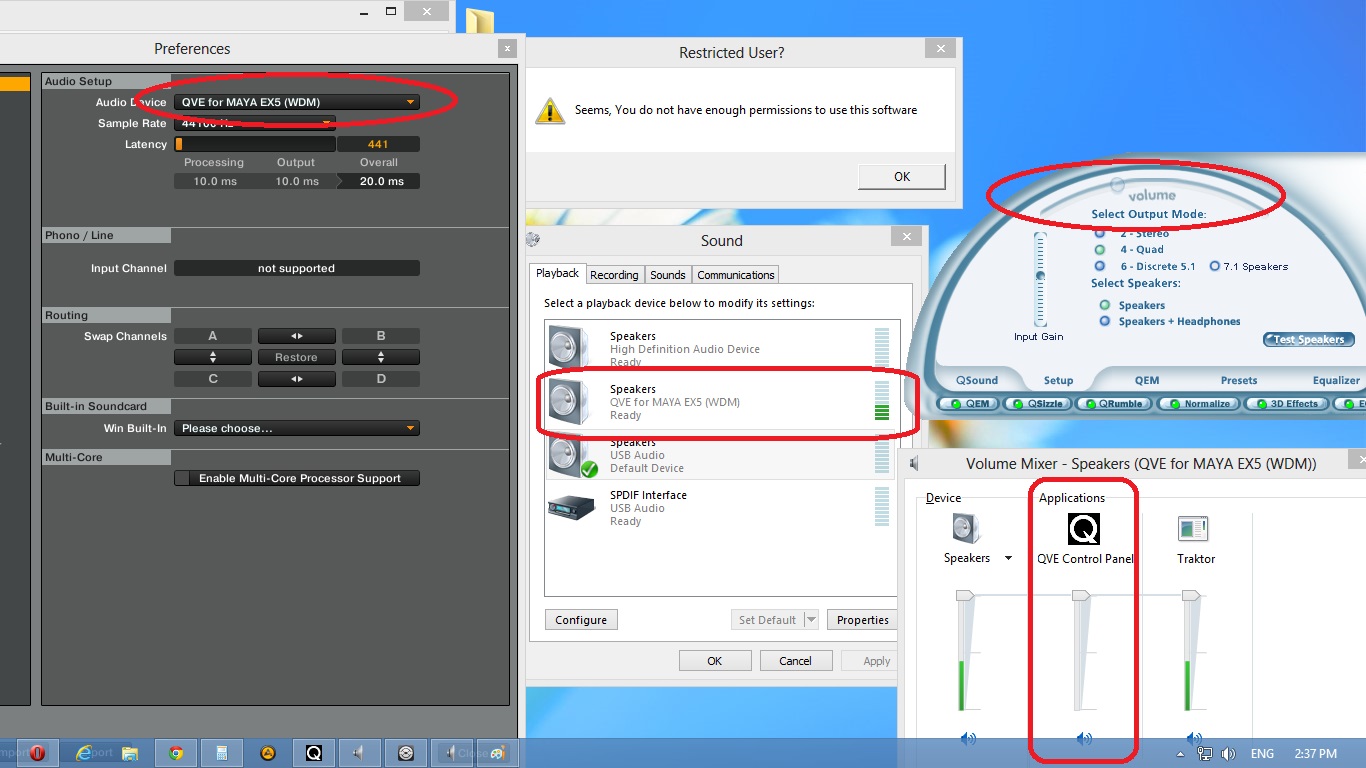The width and height of the screenshot is (1366, 768).
Task: Switch to QVE Control Panel taskbar icon
Action: 314,753
